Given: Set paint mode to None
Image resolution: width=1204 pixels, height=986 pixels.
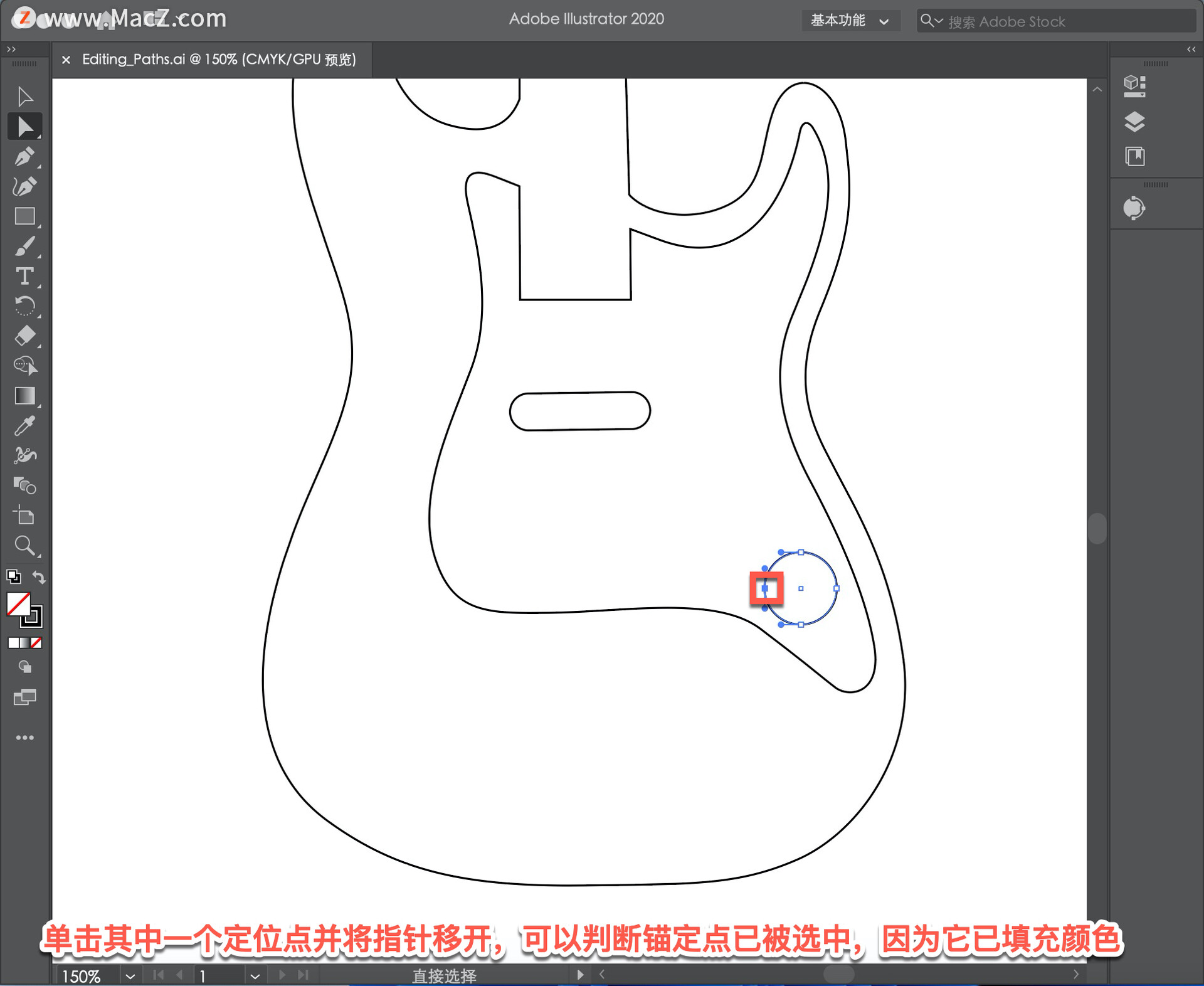Looking at the screenshot, I should click(x=36, y=643).
